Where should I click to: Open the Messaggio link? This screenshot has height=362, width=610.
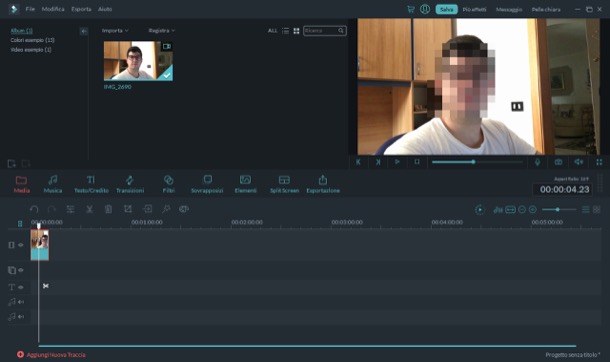pyautogui.click(x=509, y=9)
